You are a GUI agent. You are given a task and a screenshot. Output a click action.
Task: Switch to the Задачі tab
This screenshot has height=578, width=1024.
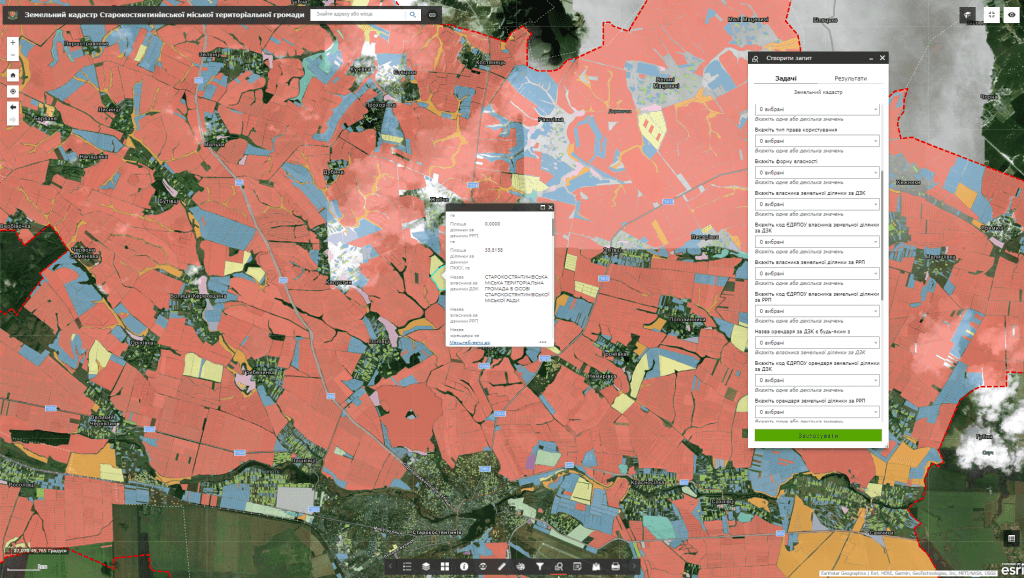click(786, 78)
